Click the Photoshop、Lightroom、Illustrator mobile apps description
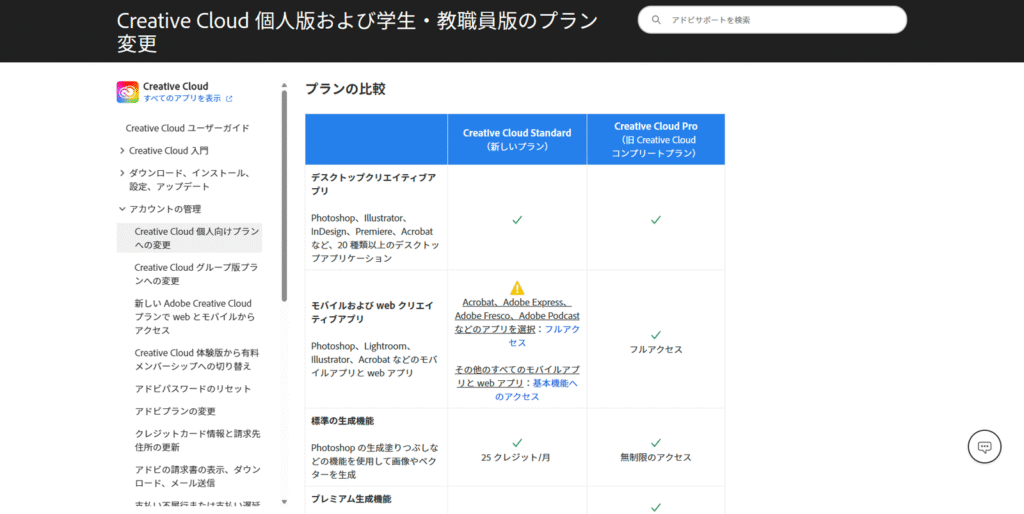This screenshot has width=1024, height=514. pyautogui.click(x=374, y=359)
